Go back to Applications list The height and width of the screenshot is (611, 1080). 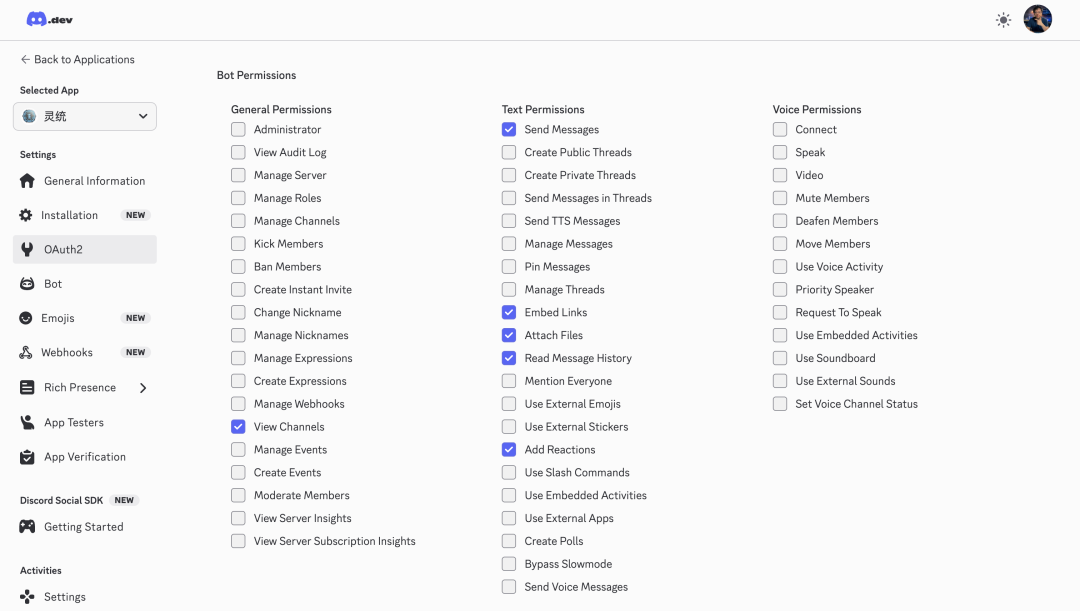pyautogui.click(x=77, y=59)
